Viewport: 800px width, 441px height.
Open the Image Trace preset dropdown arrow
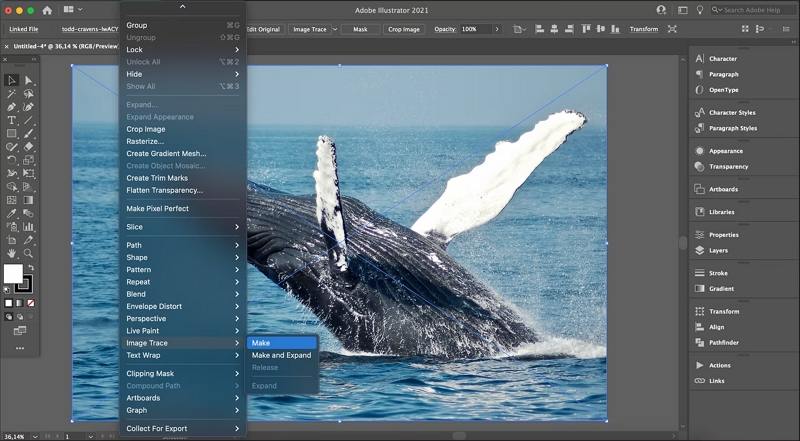335,29
